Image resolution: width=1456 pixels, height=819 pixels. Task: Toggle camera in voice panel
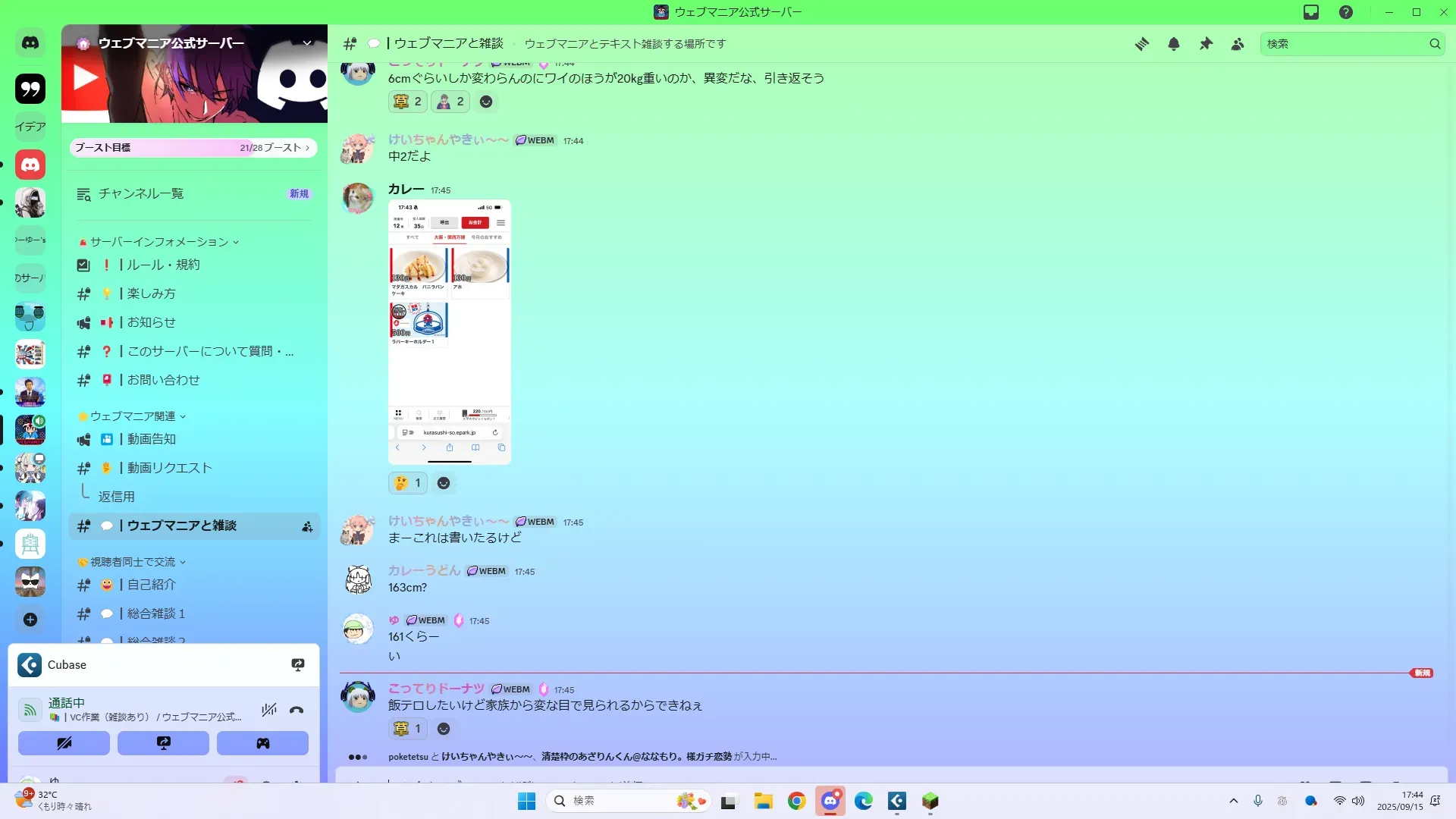(x=64, y=743)
